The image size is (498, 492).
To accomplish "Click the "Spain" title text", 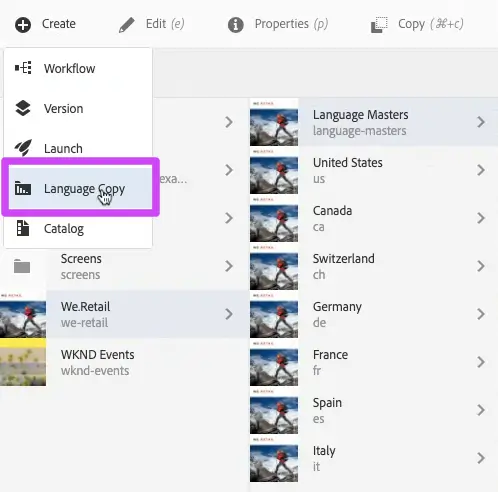I will click(327, 403).
